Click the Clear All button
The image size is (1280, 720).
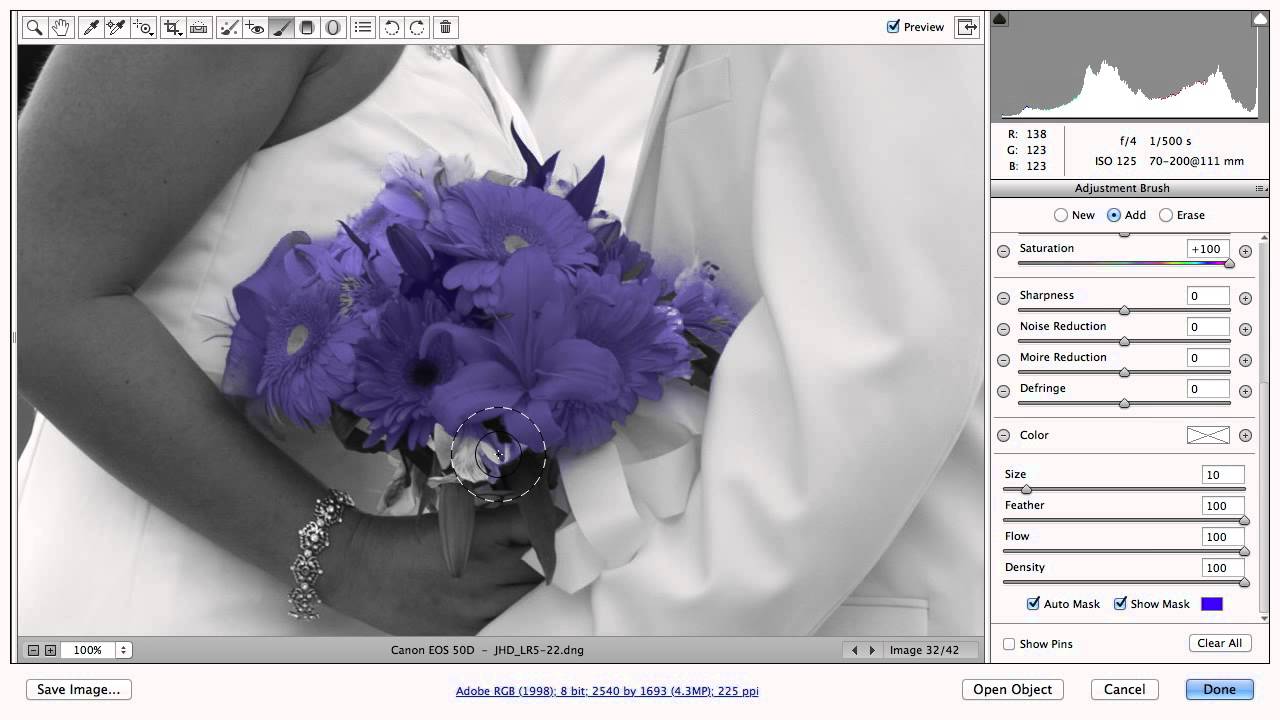(1219, 643)
